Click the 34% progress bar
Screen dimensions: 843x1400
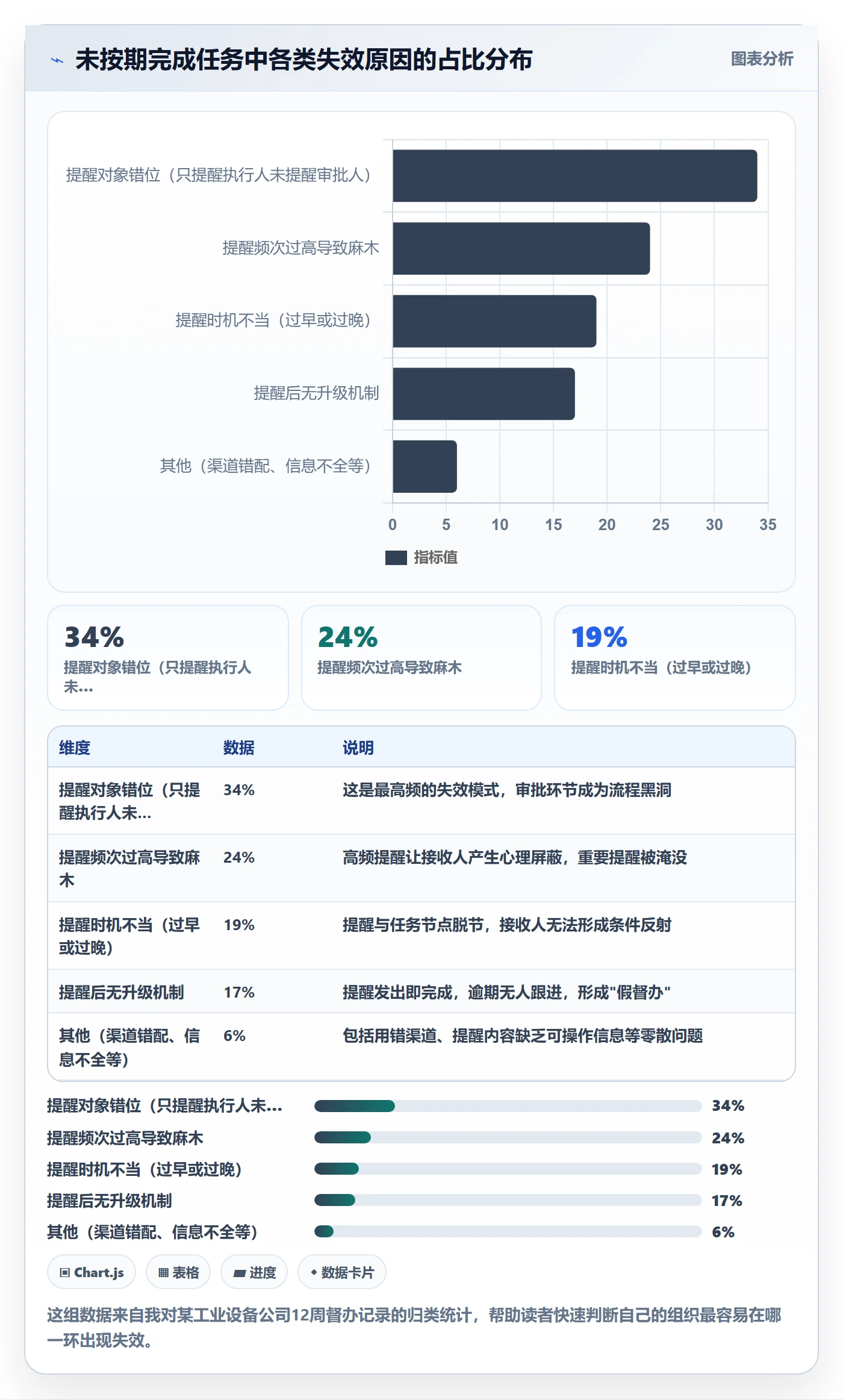coord(508,1106)
